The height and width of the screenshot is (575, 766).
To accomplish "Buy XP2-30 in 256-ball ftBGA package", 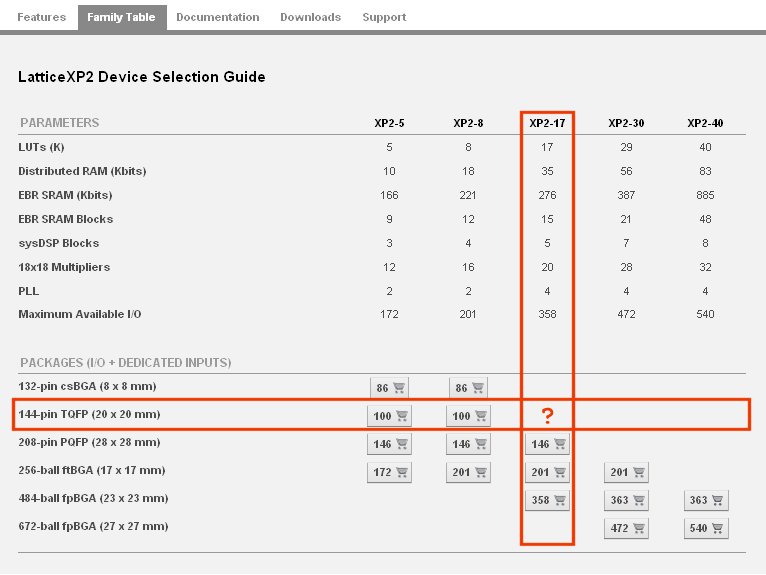I will pos(627,472).
